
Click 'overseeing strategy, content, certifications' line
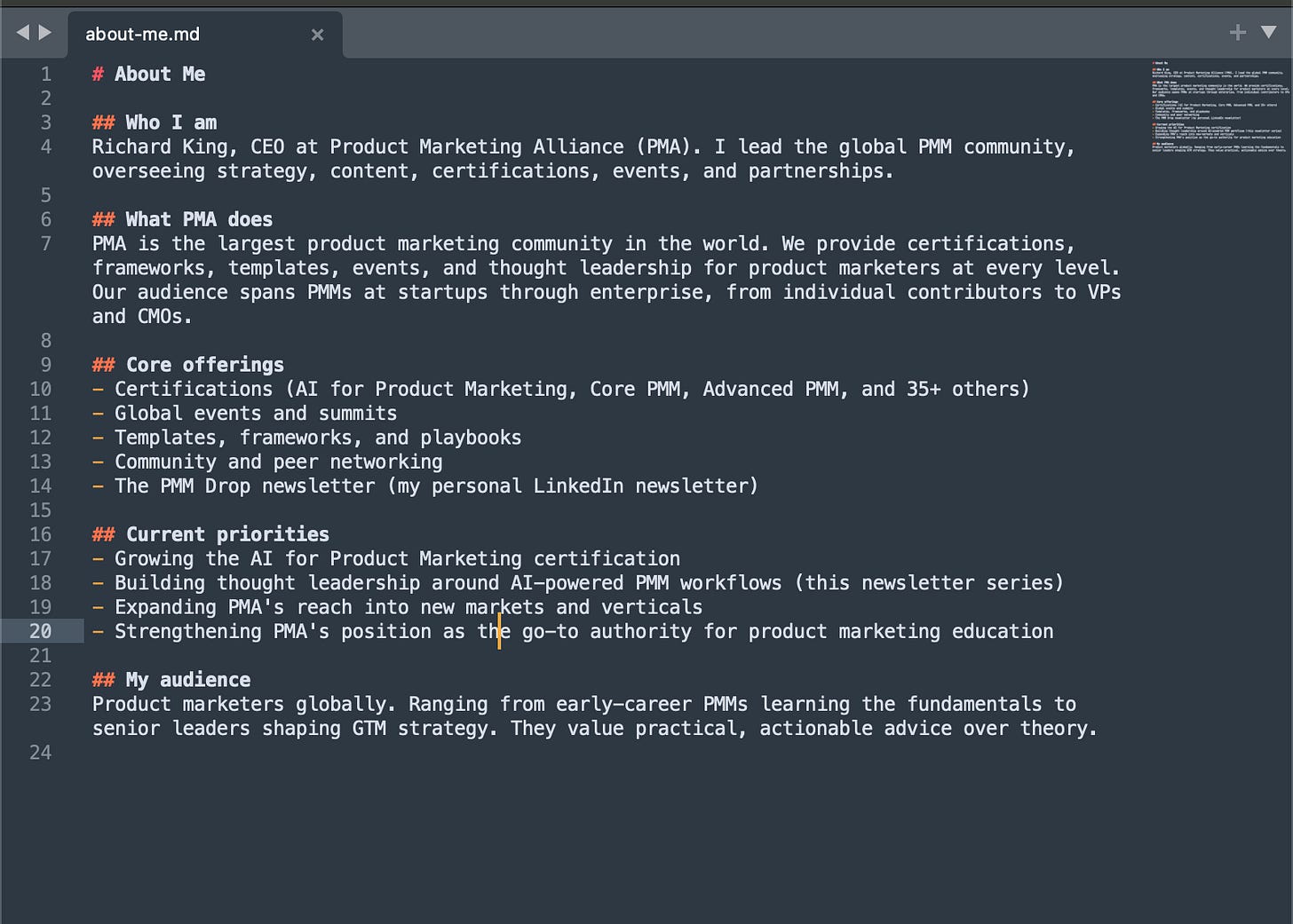point(493,171)
